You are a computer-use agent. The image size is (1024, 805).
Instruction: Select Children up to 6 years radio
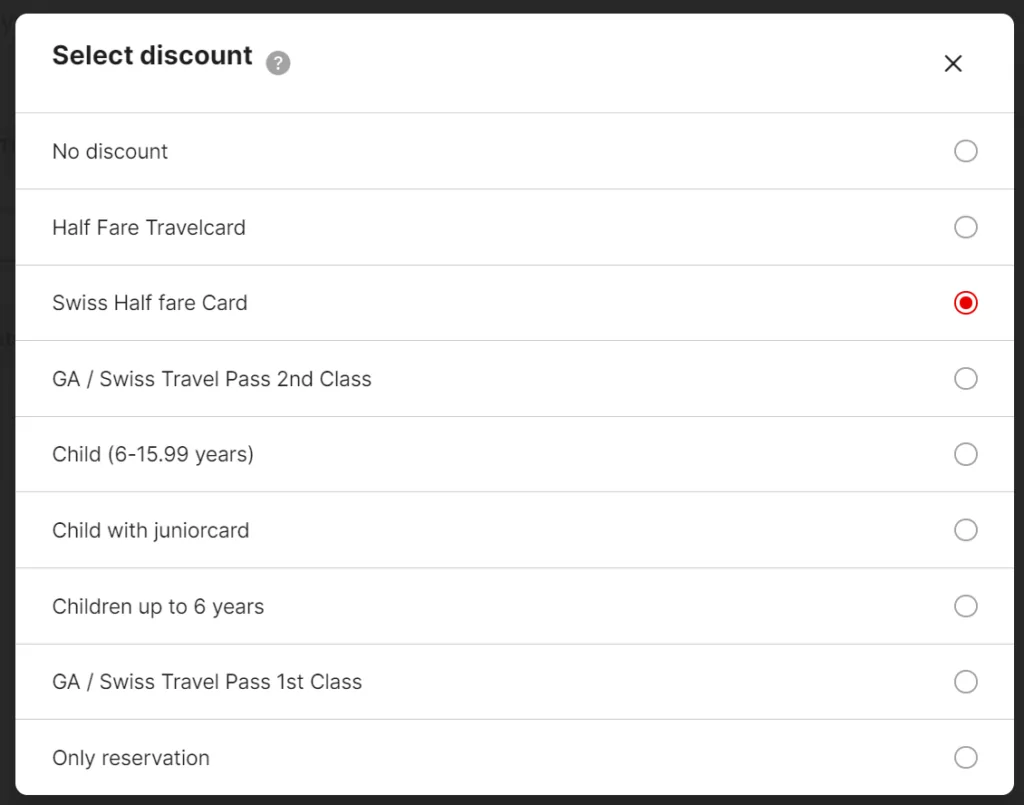pyautogui.click(x=965, y=606)
